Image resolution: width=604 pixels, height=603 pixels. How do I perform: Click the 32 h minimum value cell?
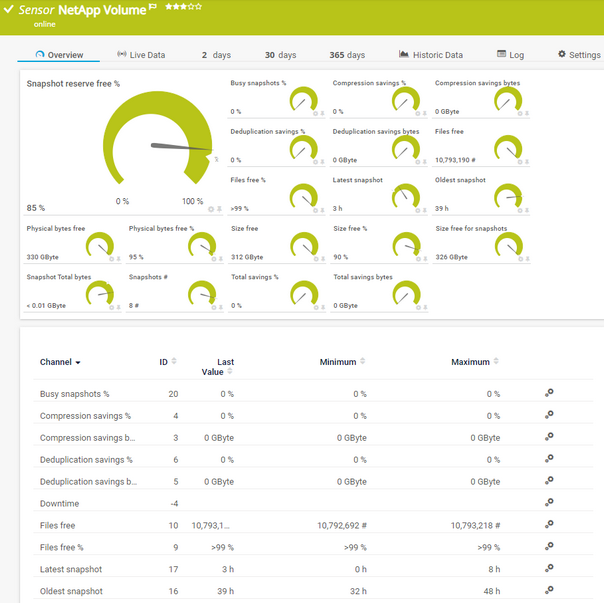coord(358,591)
